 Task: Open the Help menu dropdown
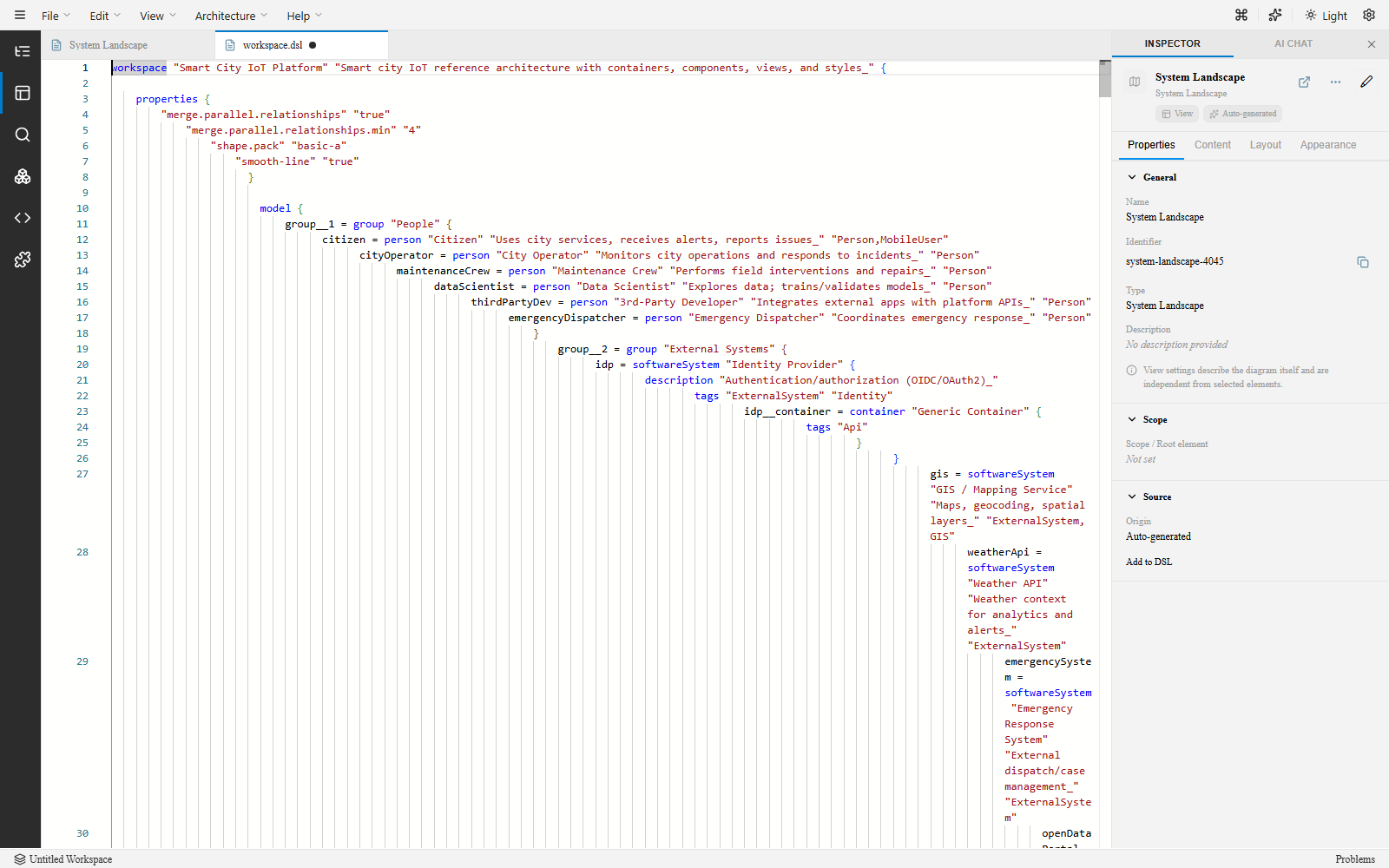304,16
